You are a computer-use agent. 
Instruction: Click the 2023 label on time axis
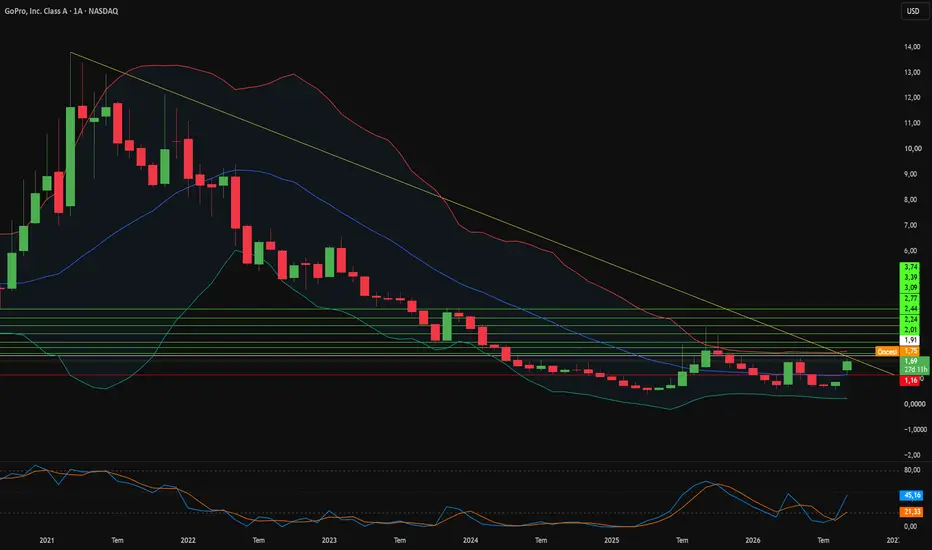click(x=329, y=540)
